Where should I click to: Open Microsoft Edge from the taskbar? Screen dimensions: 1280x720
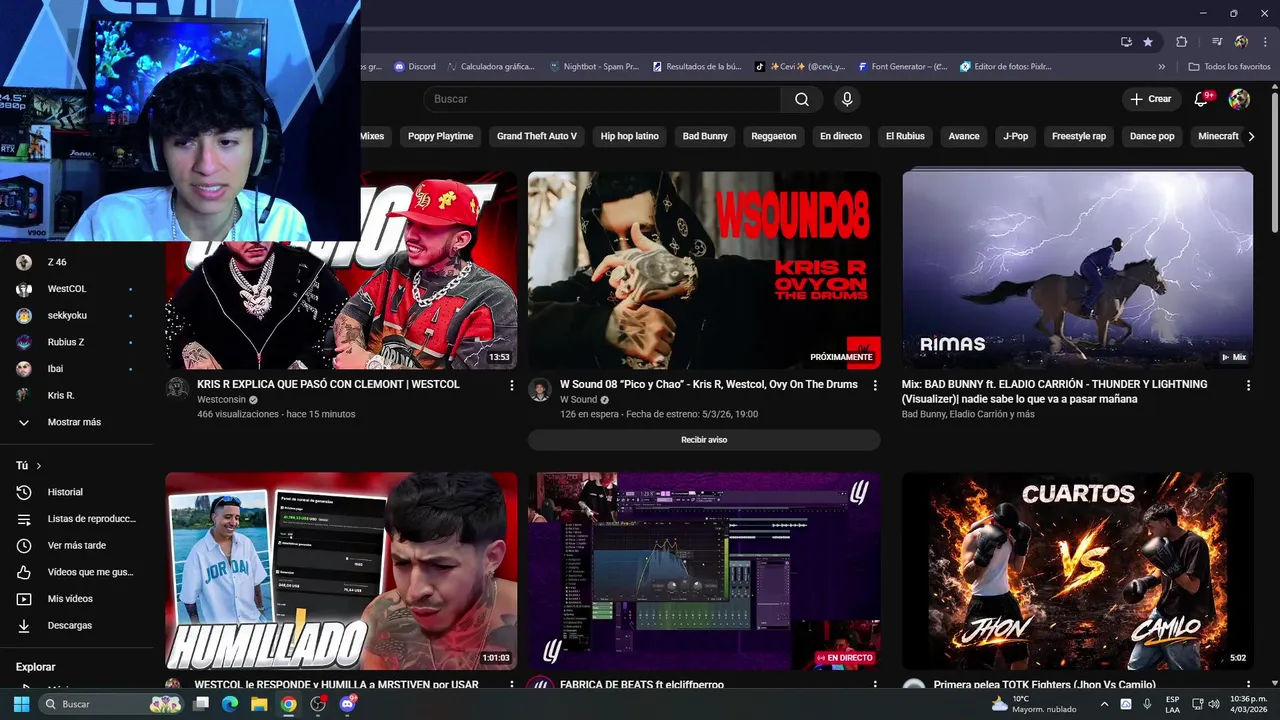click(229, 704)
